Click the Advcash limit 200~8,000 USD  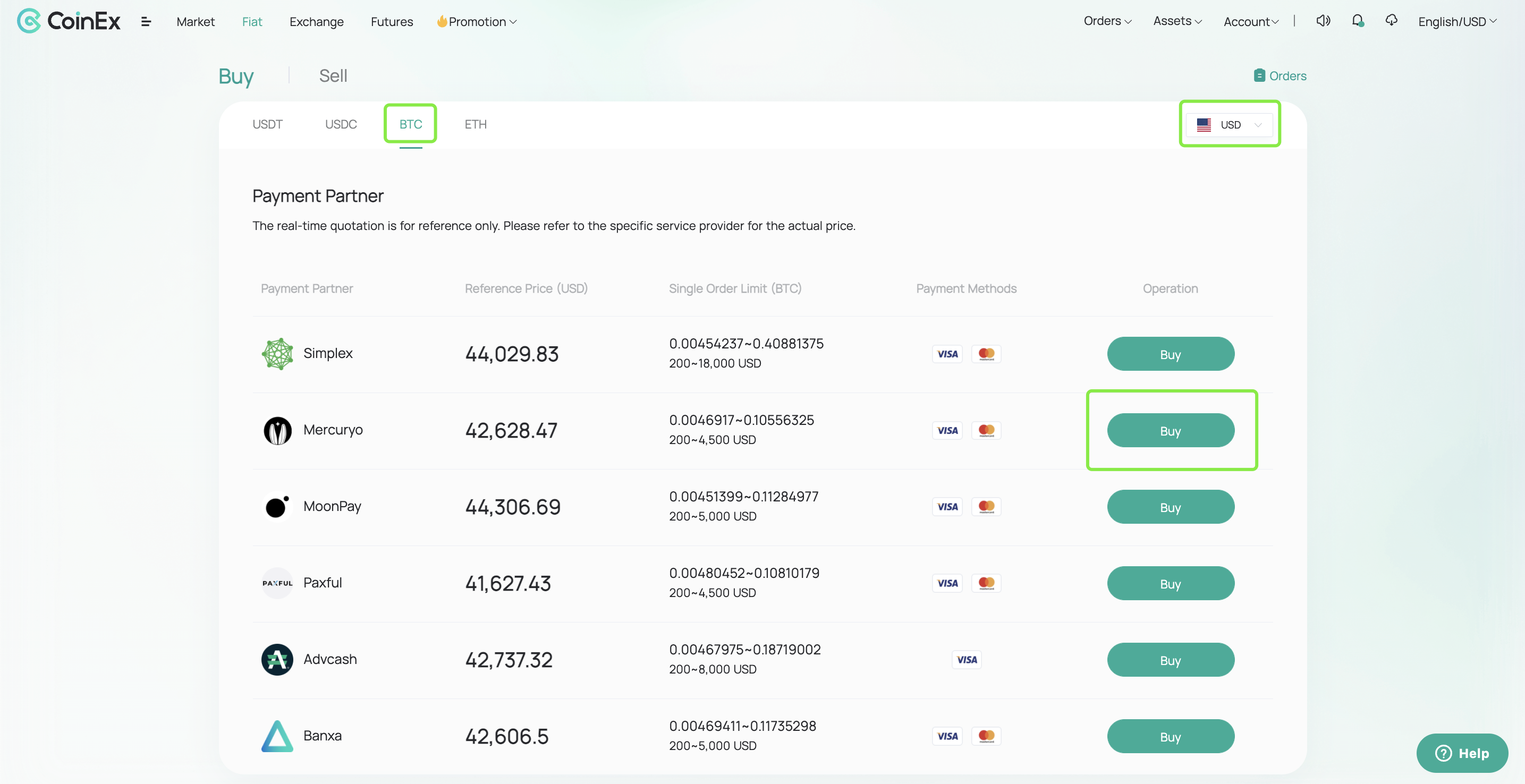(x=713, y=669)
